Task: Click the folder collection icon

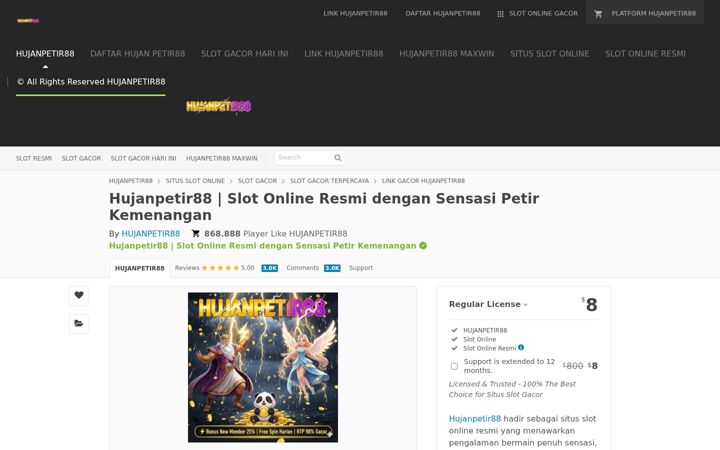Action: coord(79,323)
